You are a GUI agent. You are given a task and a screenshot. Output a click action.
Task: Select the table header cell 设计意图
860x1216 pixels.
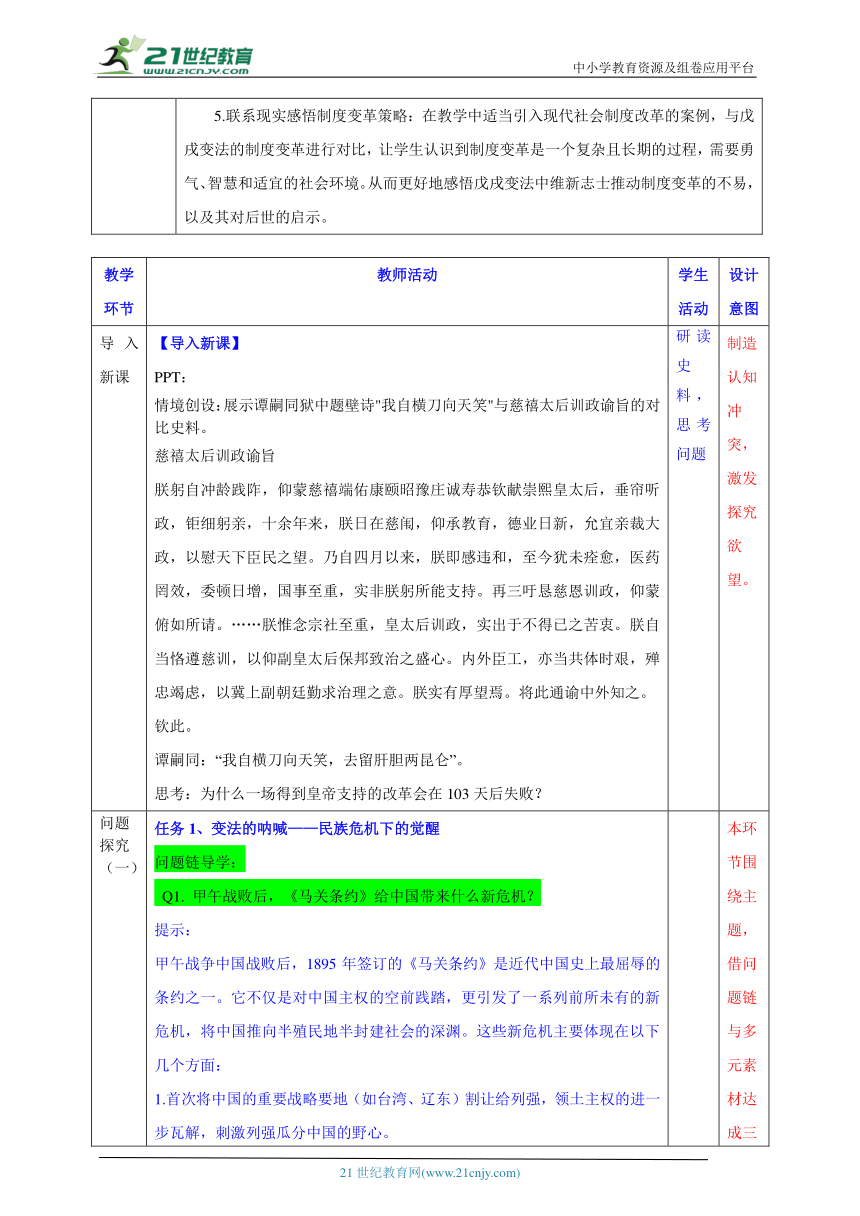743,292
